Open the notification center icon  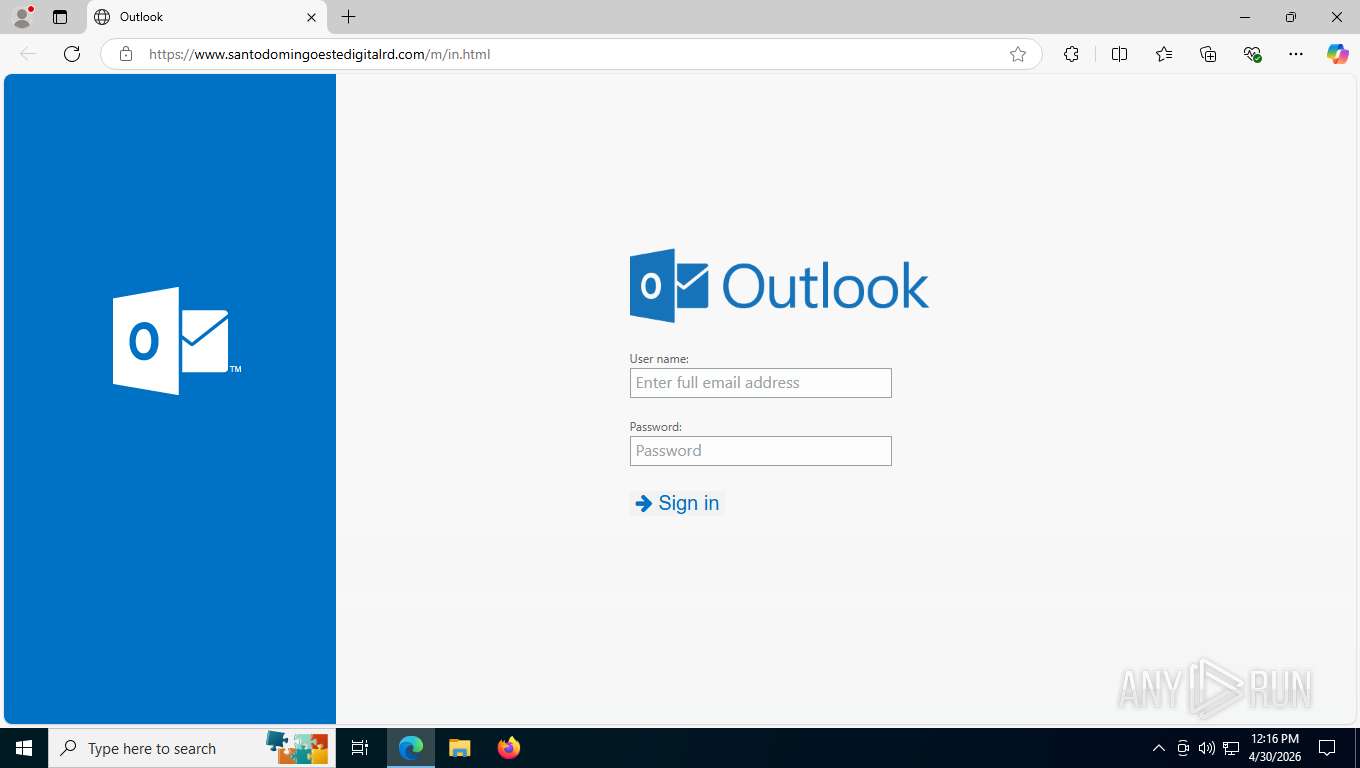pos(1327,748)
